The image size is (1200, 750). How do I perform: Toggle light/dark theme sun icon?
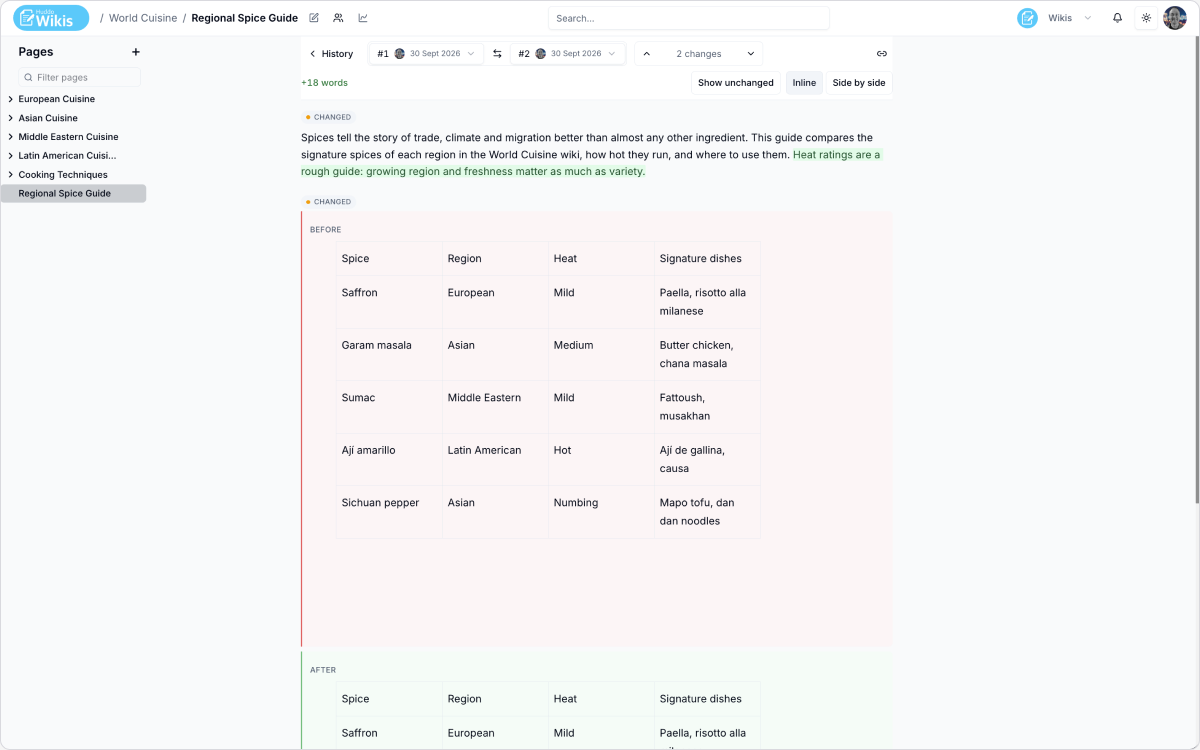[1146, 18]
